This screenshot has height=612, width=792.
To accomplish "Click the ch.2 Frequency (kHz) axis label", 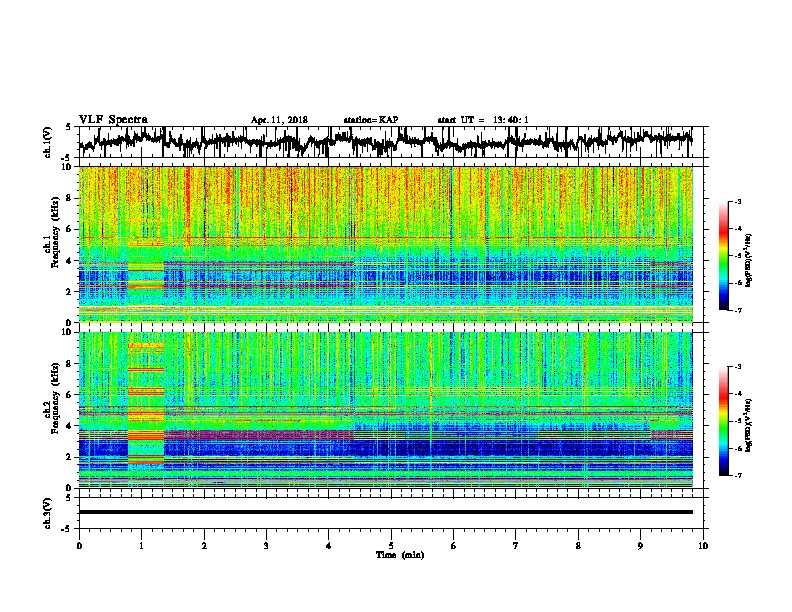I will [x=52, y=398].
